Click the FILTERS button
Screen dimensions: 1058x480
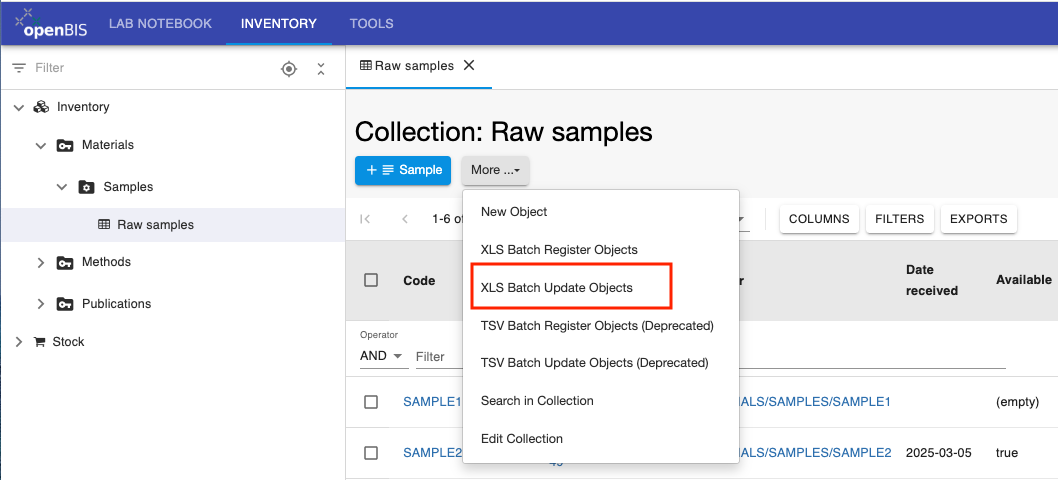tap(899, 219)
